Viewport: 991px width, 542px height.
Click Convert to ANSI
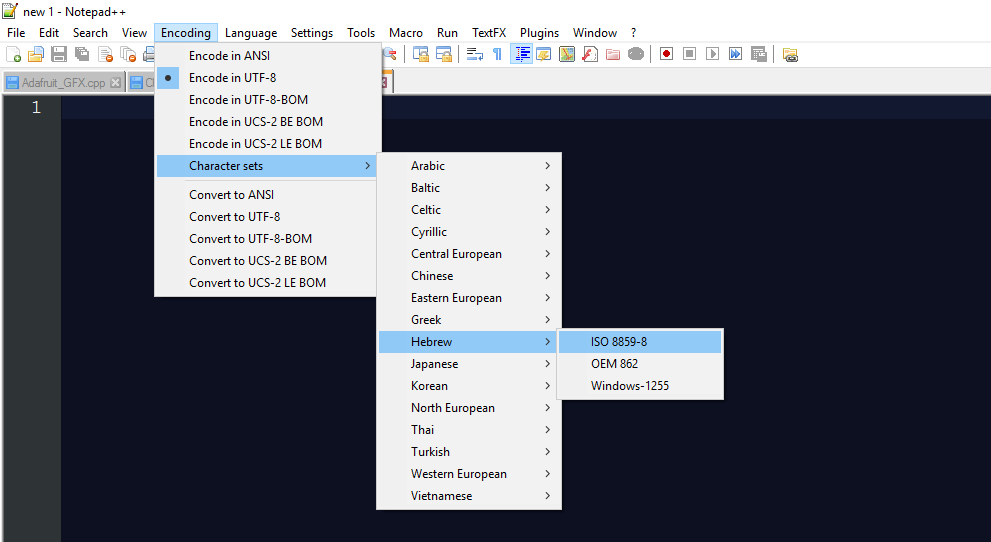(x=267, y=195)
